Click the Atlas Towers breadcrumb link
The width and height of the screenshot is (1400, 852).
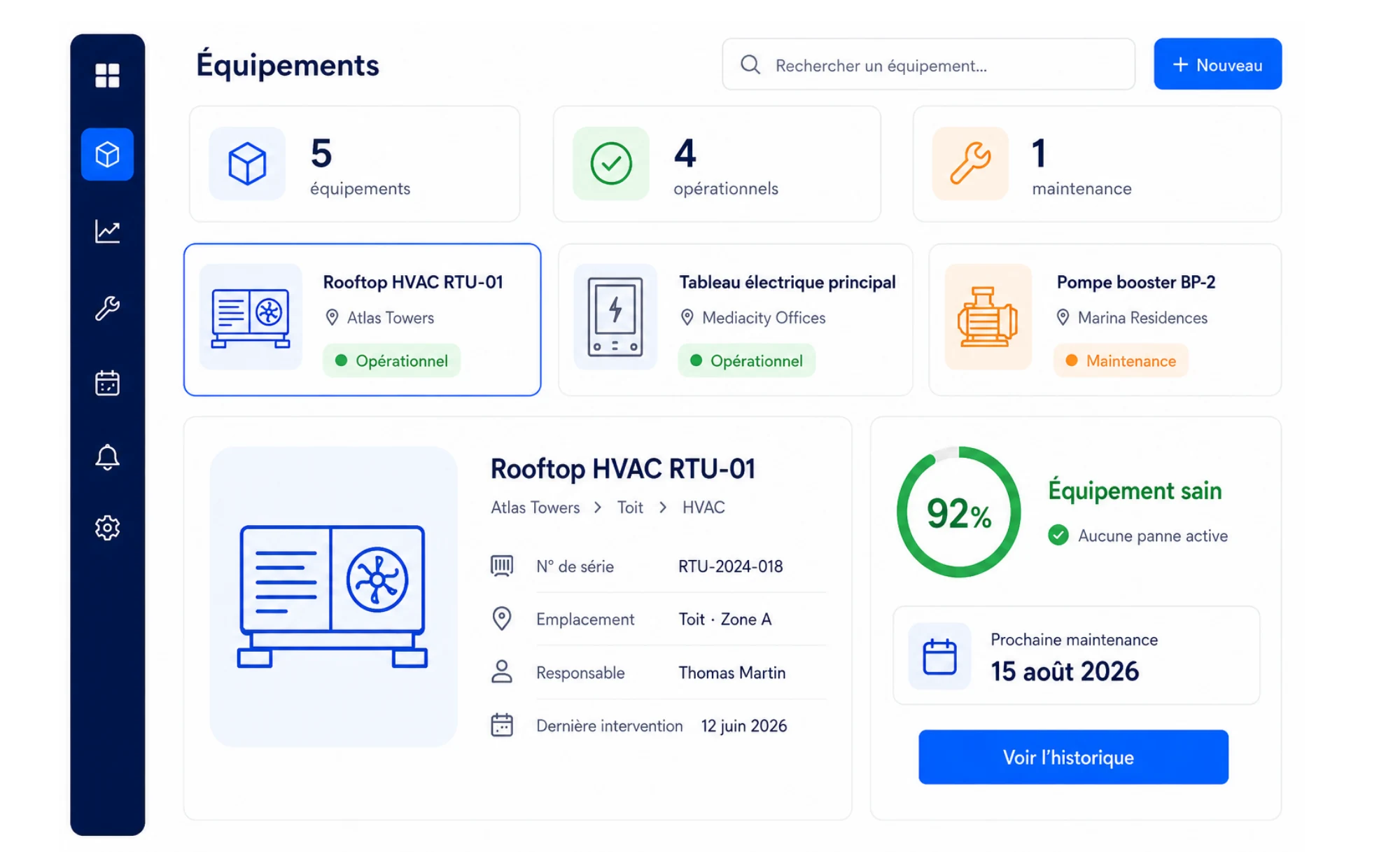(x=535, y=508)
